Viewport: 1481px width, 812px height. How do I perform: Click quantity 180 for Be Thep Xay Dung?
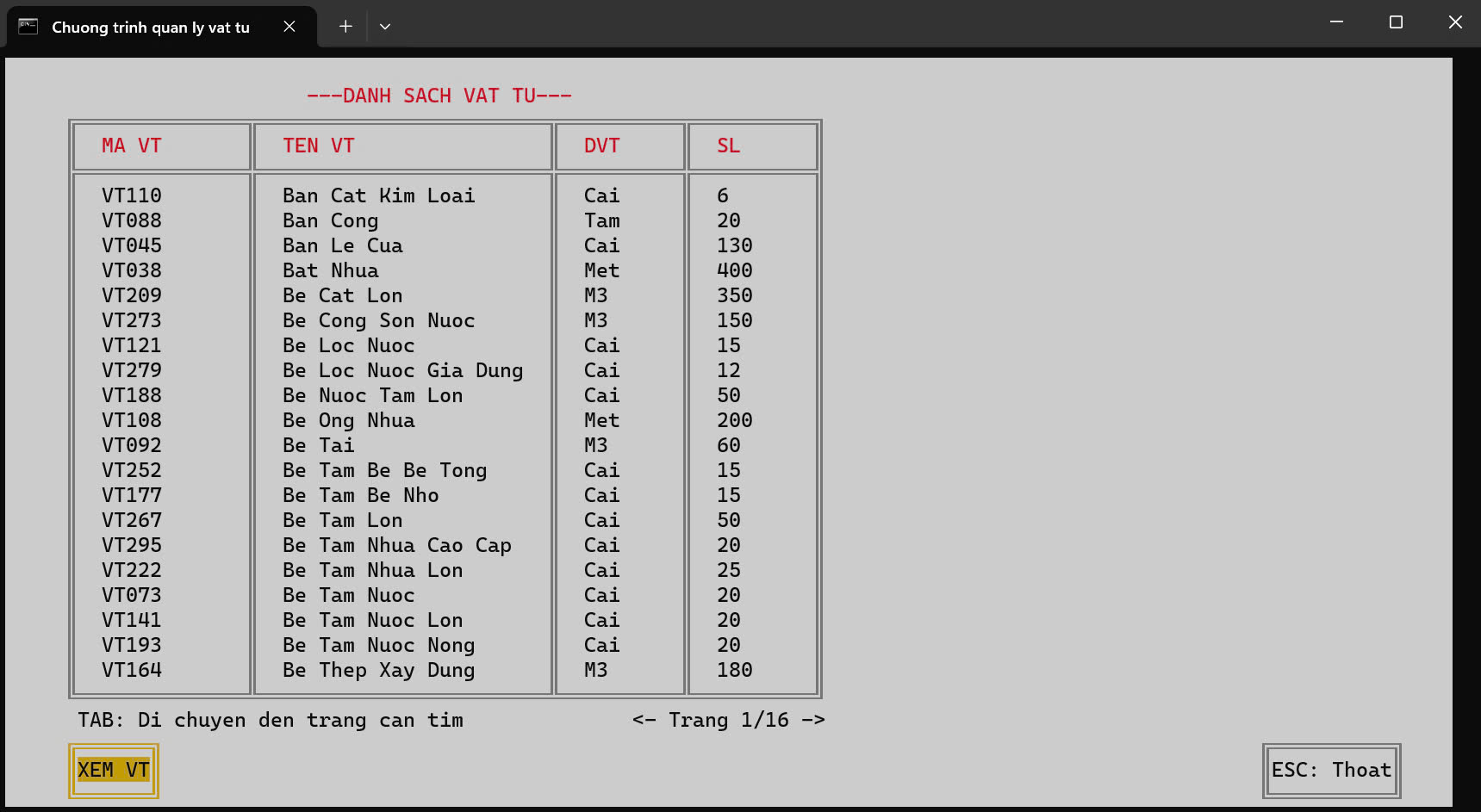coord(735,671)
